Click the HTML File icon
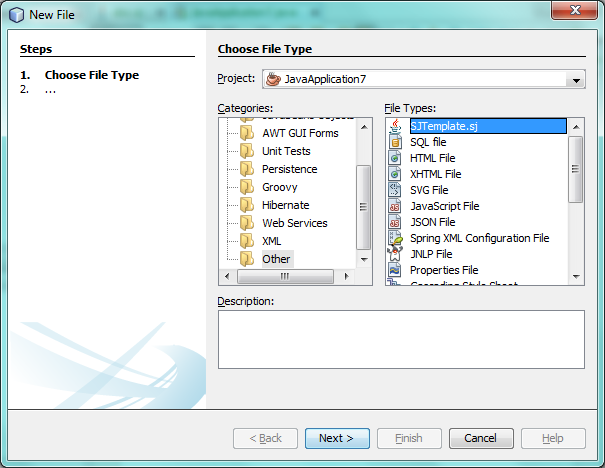The height and width of the screenshot is (468, 605). 395,158
